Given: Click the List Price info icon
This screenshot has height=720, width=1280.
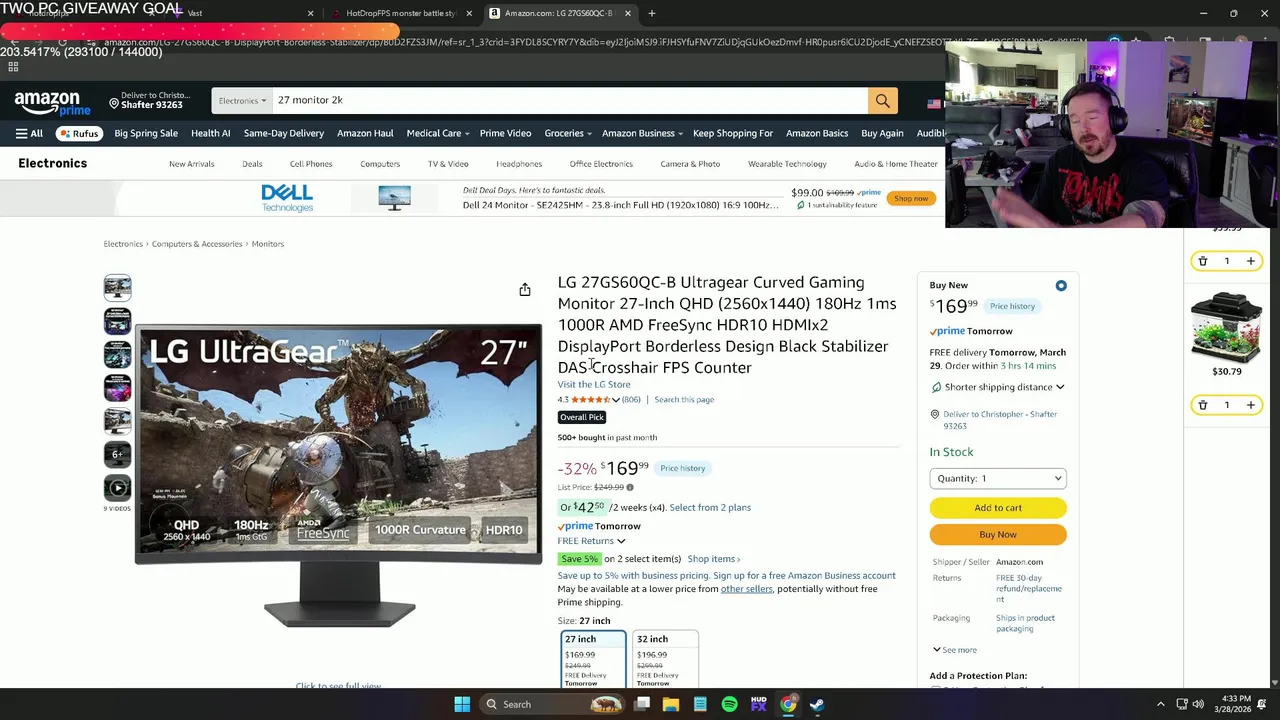Looking at the screenshot, I should [630, 487].
